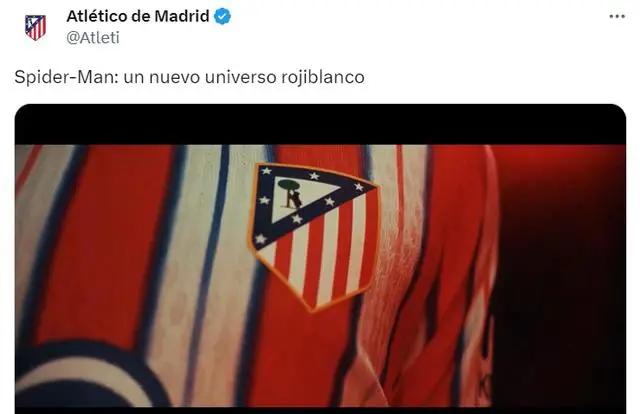Open the three-dot more options menu
Image resolution: width=640 pixels, height=414 pixels.
pyautogui.click(x=617, y=16)
